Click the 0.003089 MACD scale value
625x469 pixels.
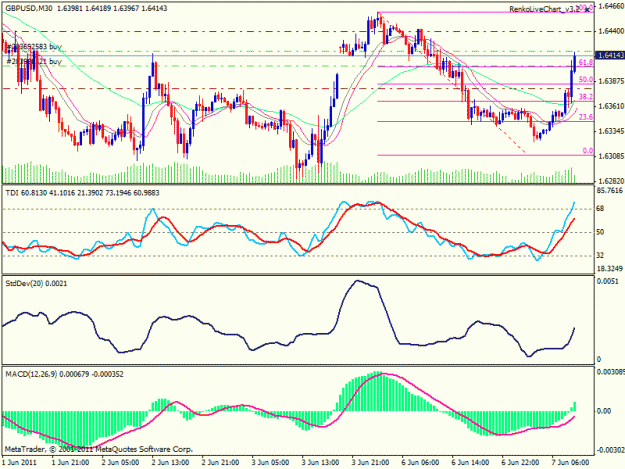[610, 372]
